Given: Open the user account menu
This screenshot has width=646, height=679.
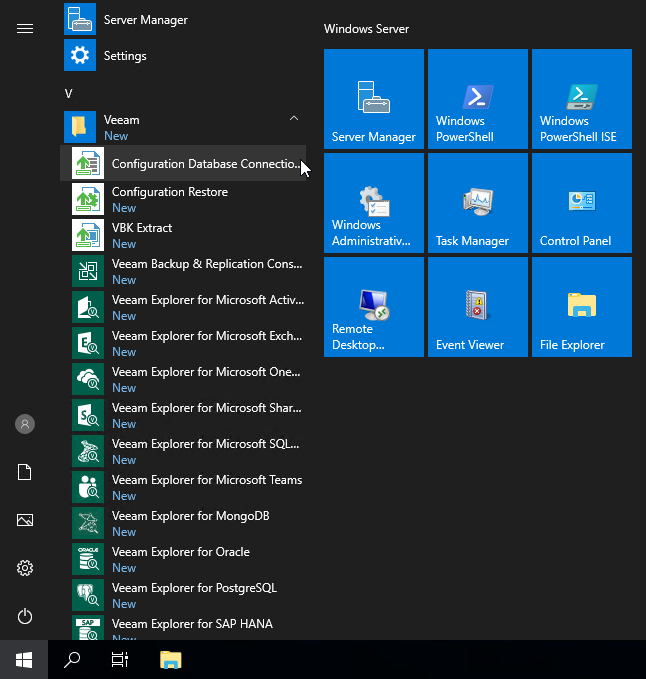Looking at the screenshot, I should (25, 424).
